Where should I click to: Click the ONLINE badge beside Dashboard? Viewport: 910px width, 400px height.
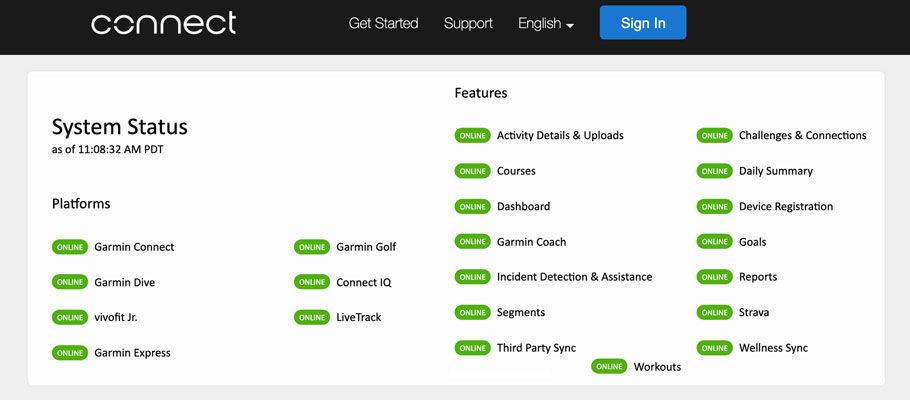pos(472,206)
